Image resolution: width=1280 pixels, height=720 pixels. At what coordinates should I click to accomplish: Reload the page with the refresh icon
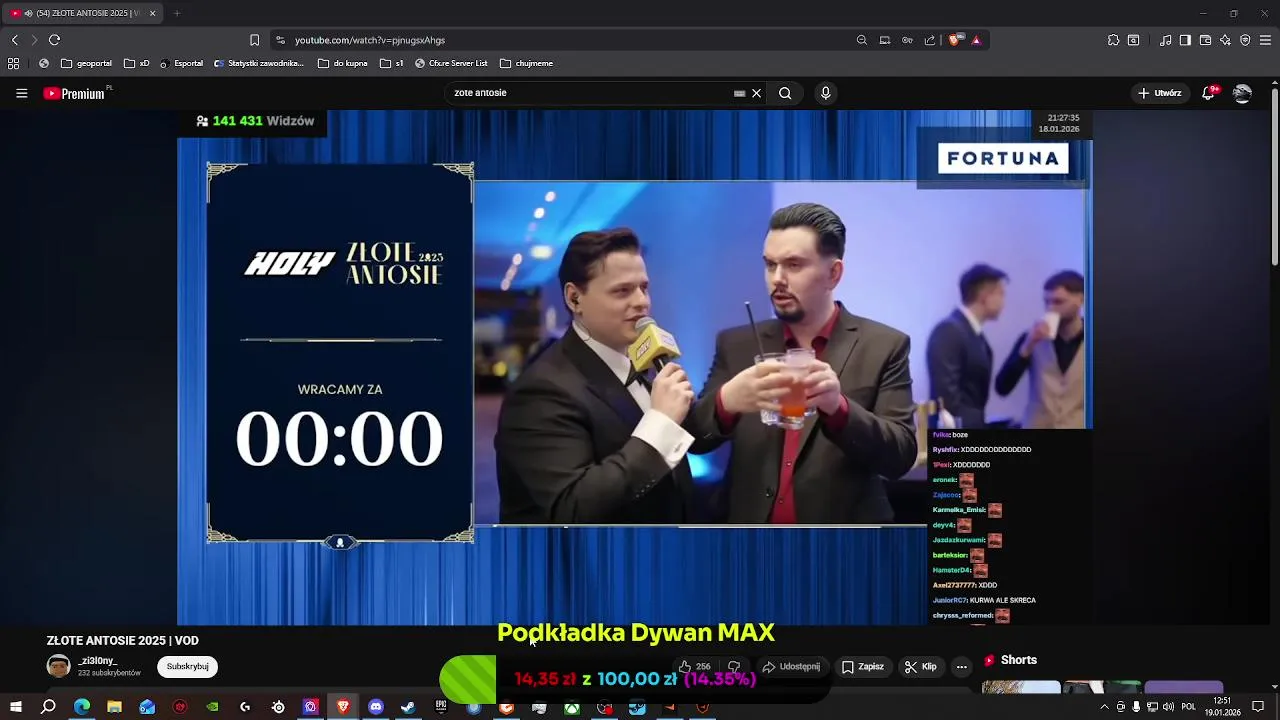click(x=54, y=40)
